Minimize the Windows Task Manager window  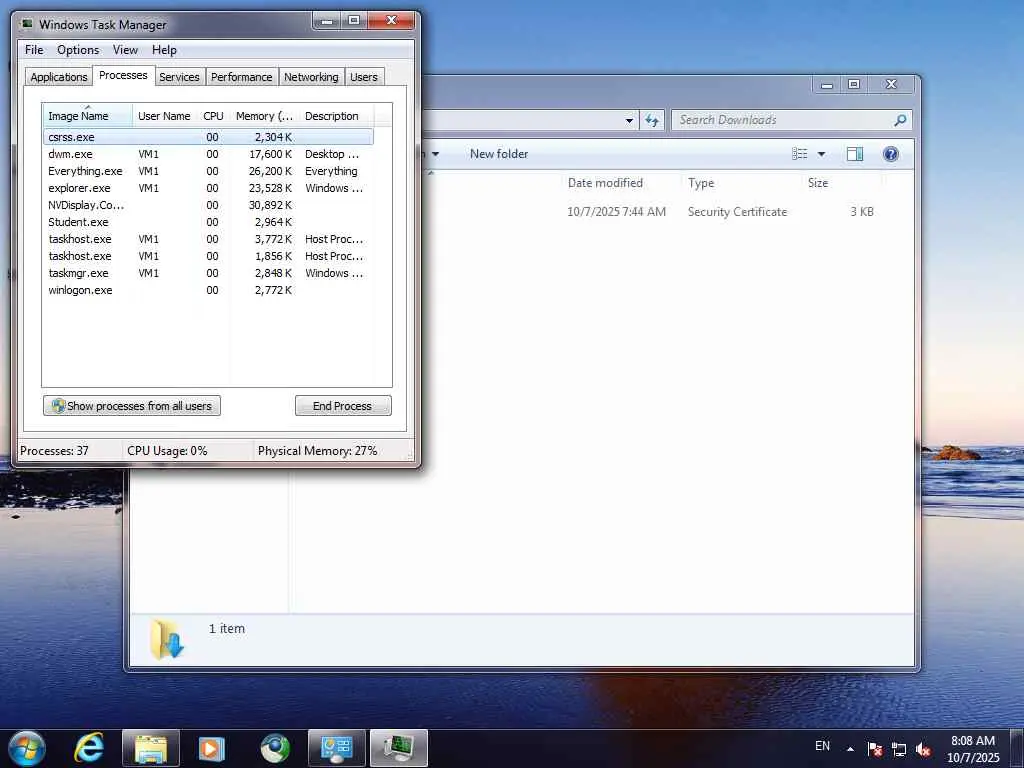pyautogui.click(x=327, y=20)
